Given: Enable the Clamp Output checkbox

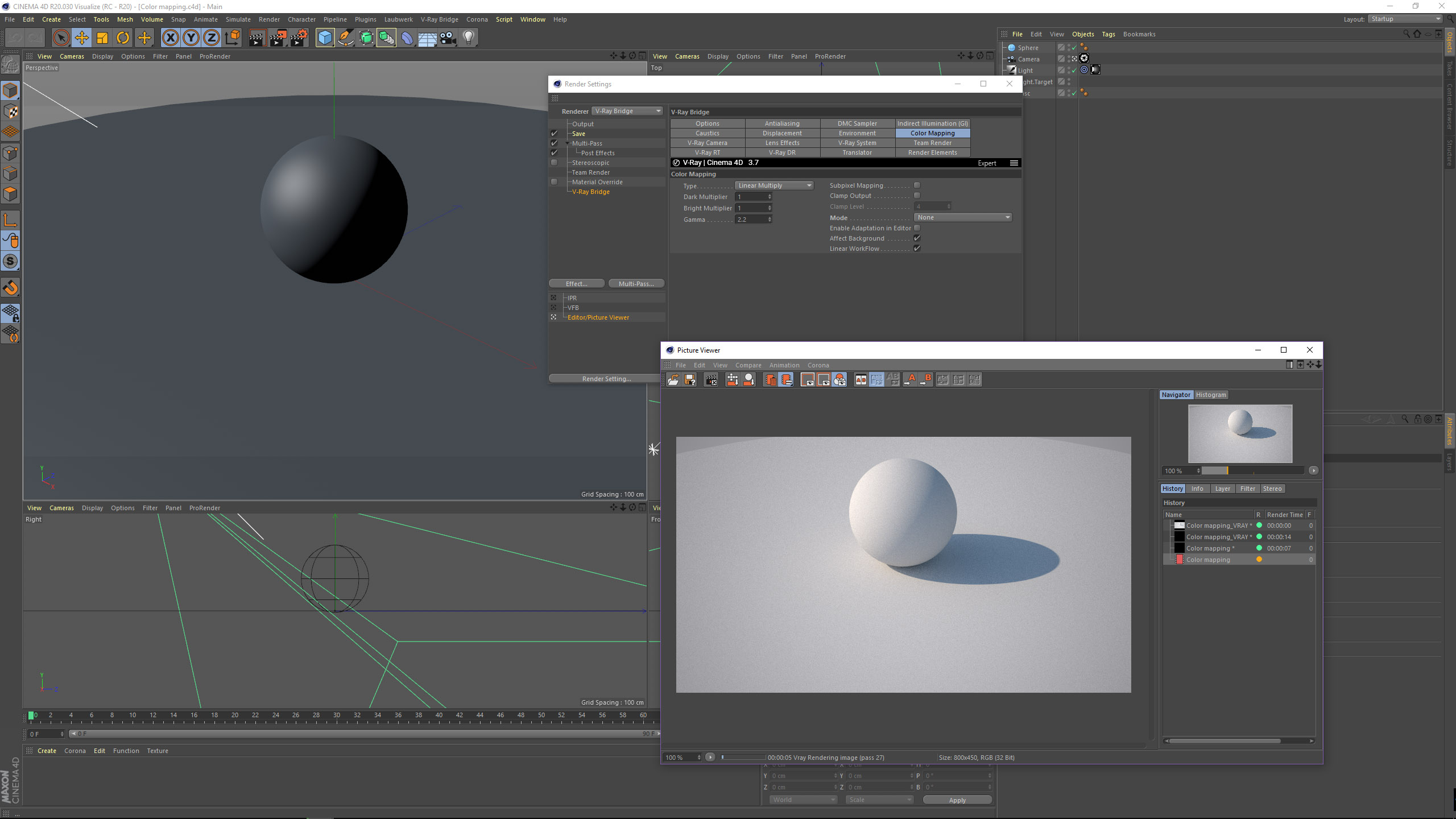Looking at the screenshot, I should click(x=917, y=196).
